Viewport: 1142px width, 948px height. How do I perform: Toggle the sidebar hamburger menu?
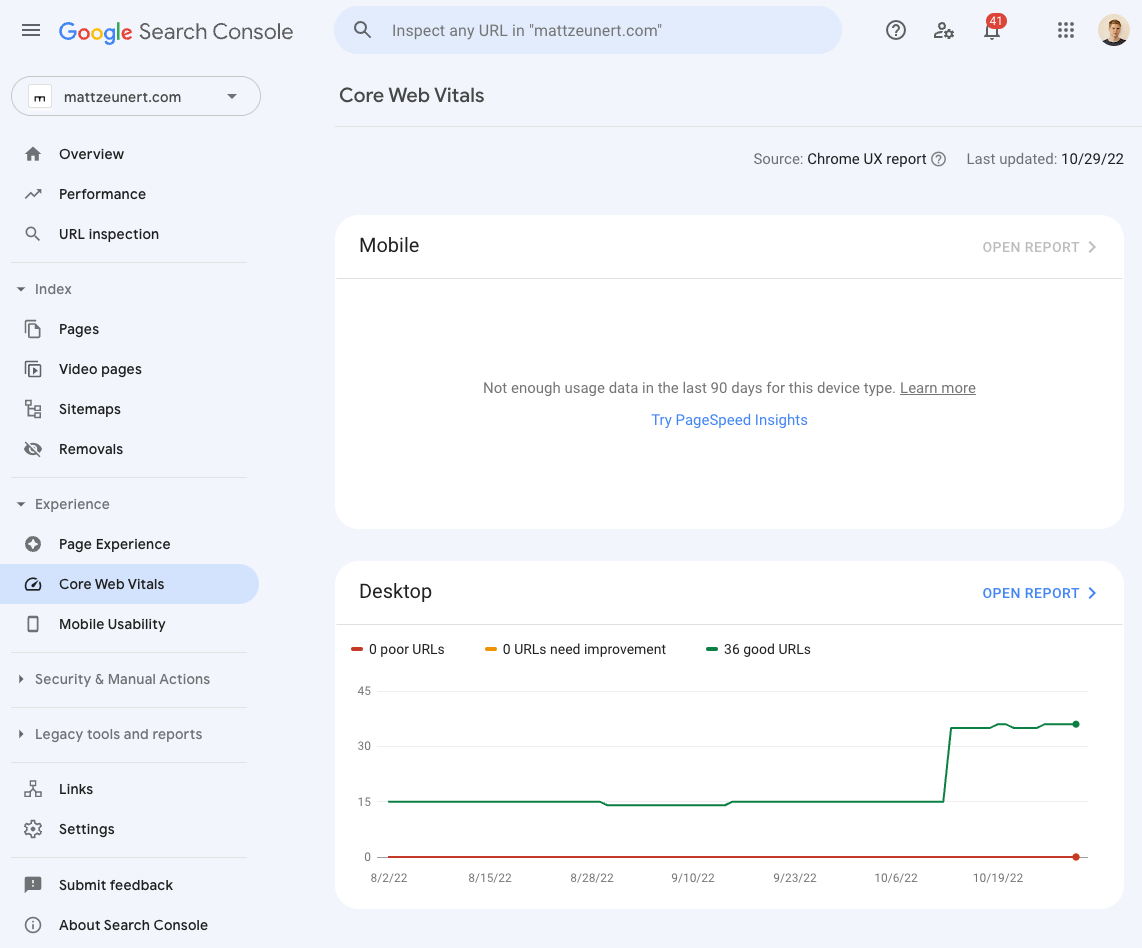click(x=30, y=30)
